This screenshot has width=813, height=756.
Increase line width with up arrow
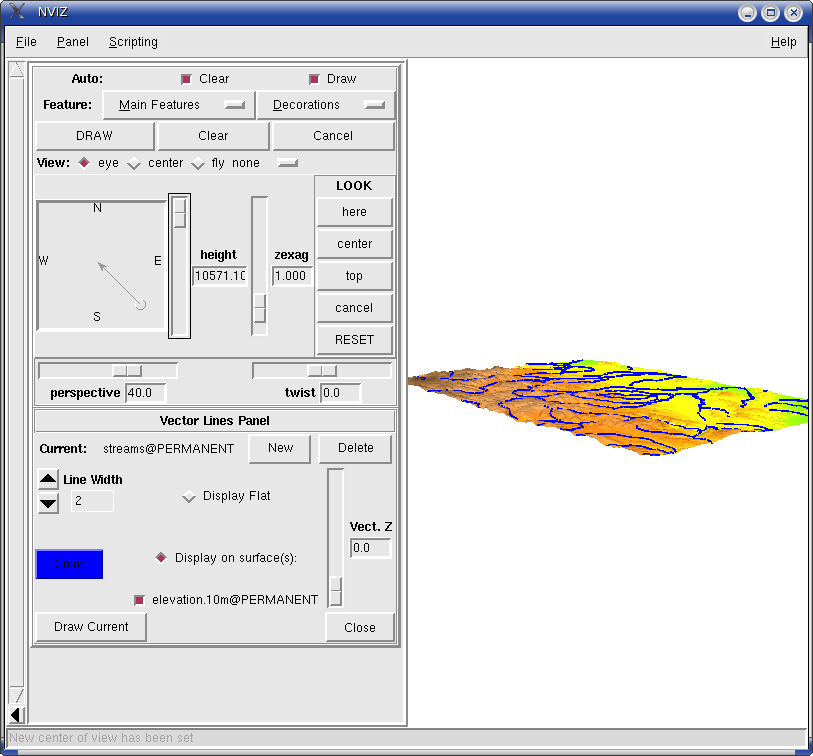[48, 479]
